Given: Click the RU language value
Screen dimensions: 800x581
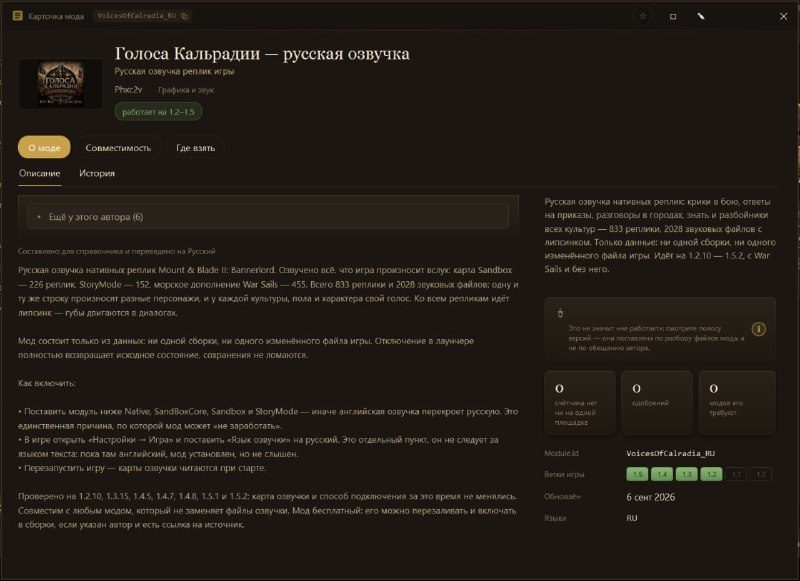Looking at the screenshot, I should [632, 518].
